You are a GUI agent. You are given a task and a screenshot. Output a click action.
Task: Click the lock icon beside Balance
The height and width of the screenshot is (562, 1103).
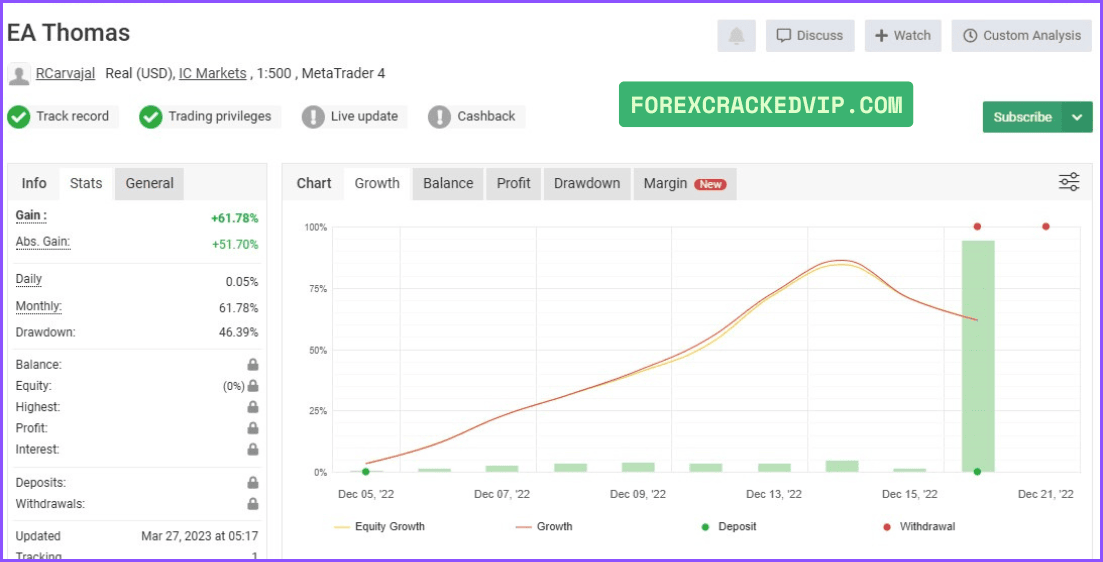[253, 365]
